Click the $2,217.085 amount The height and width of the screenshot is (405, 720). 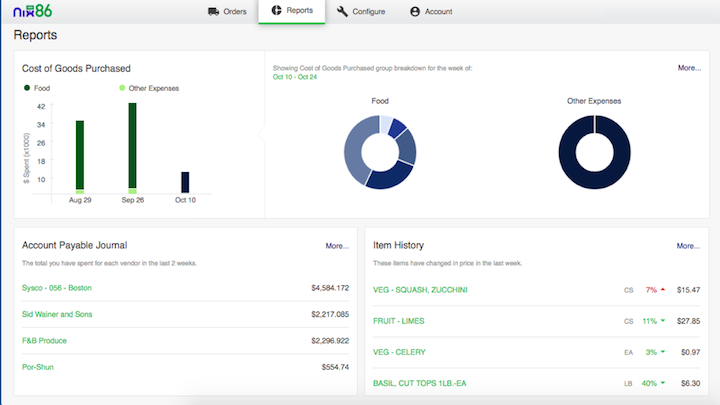330,315
